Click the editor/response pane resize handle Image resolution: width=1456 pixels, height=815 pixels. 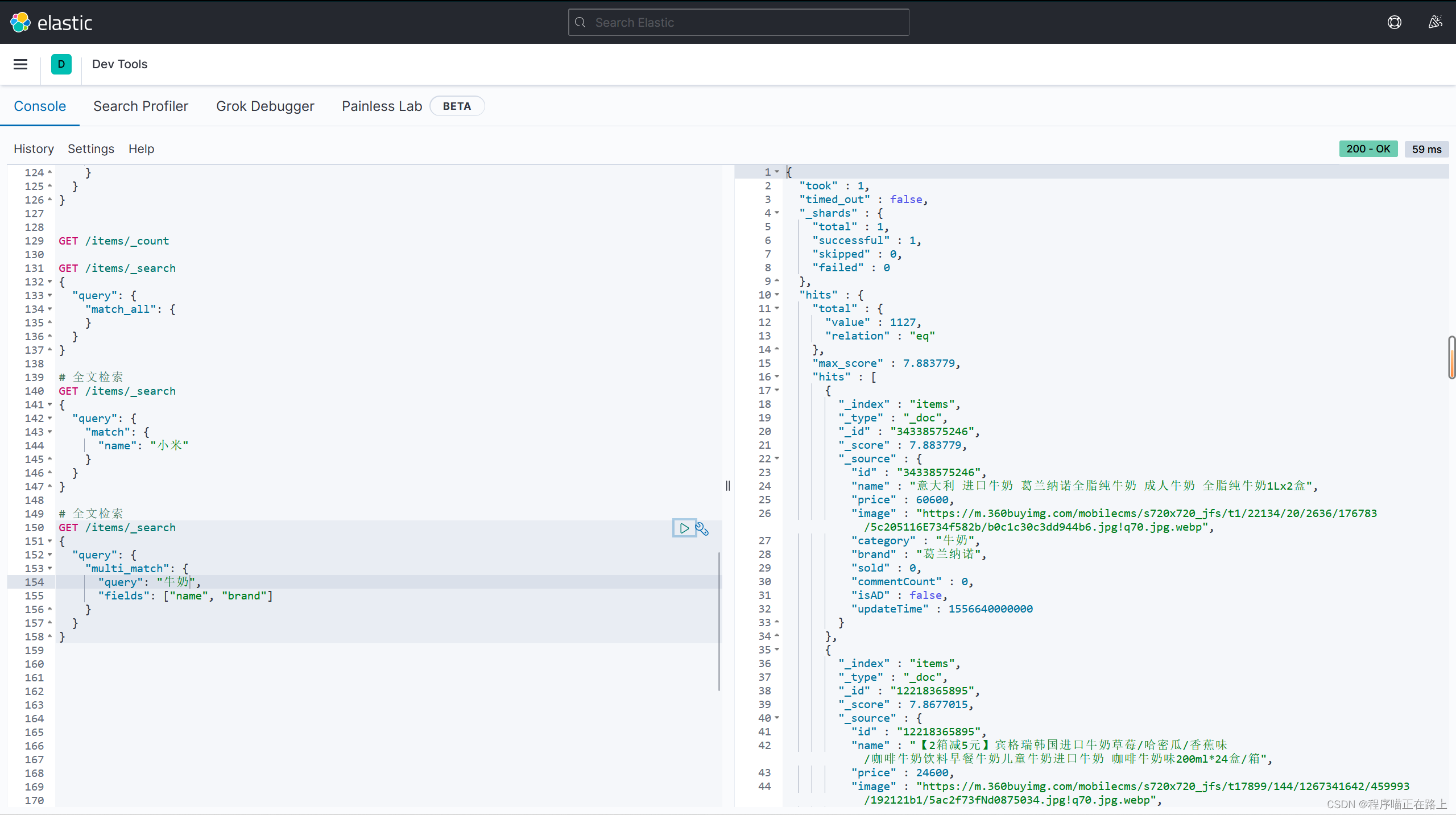tap(728, 486)
